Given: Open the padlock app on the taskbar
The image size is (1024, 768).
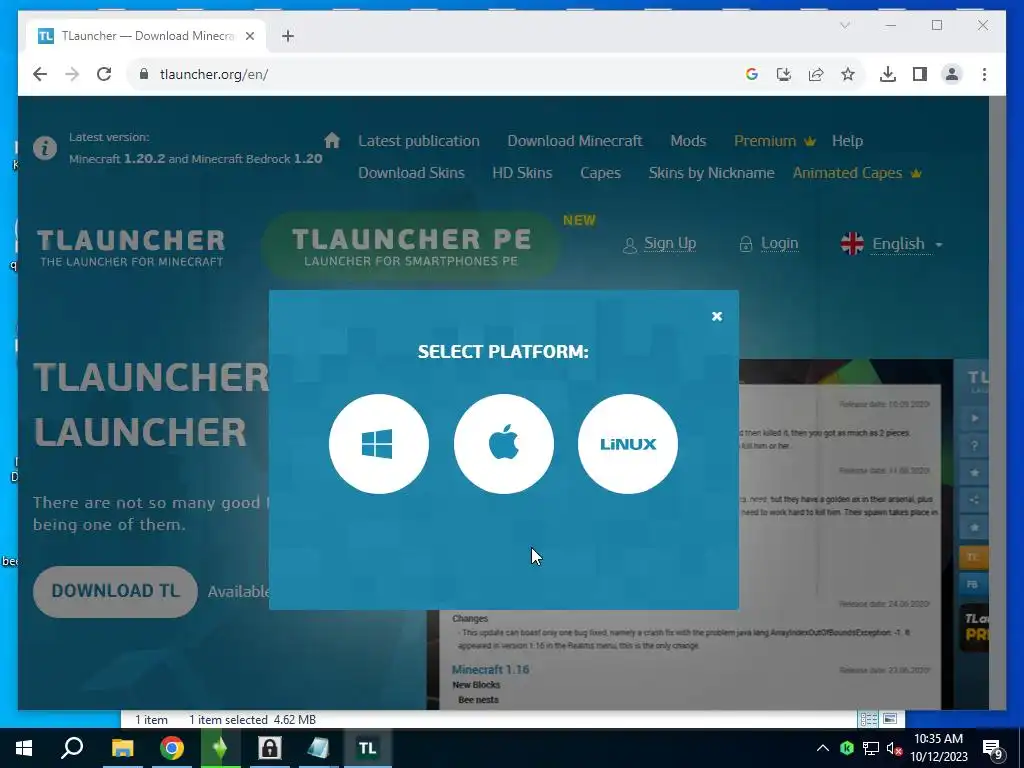Looking at the screenshot, I should click(x=270, y=748).
